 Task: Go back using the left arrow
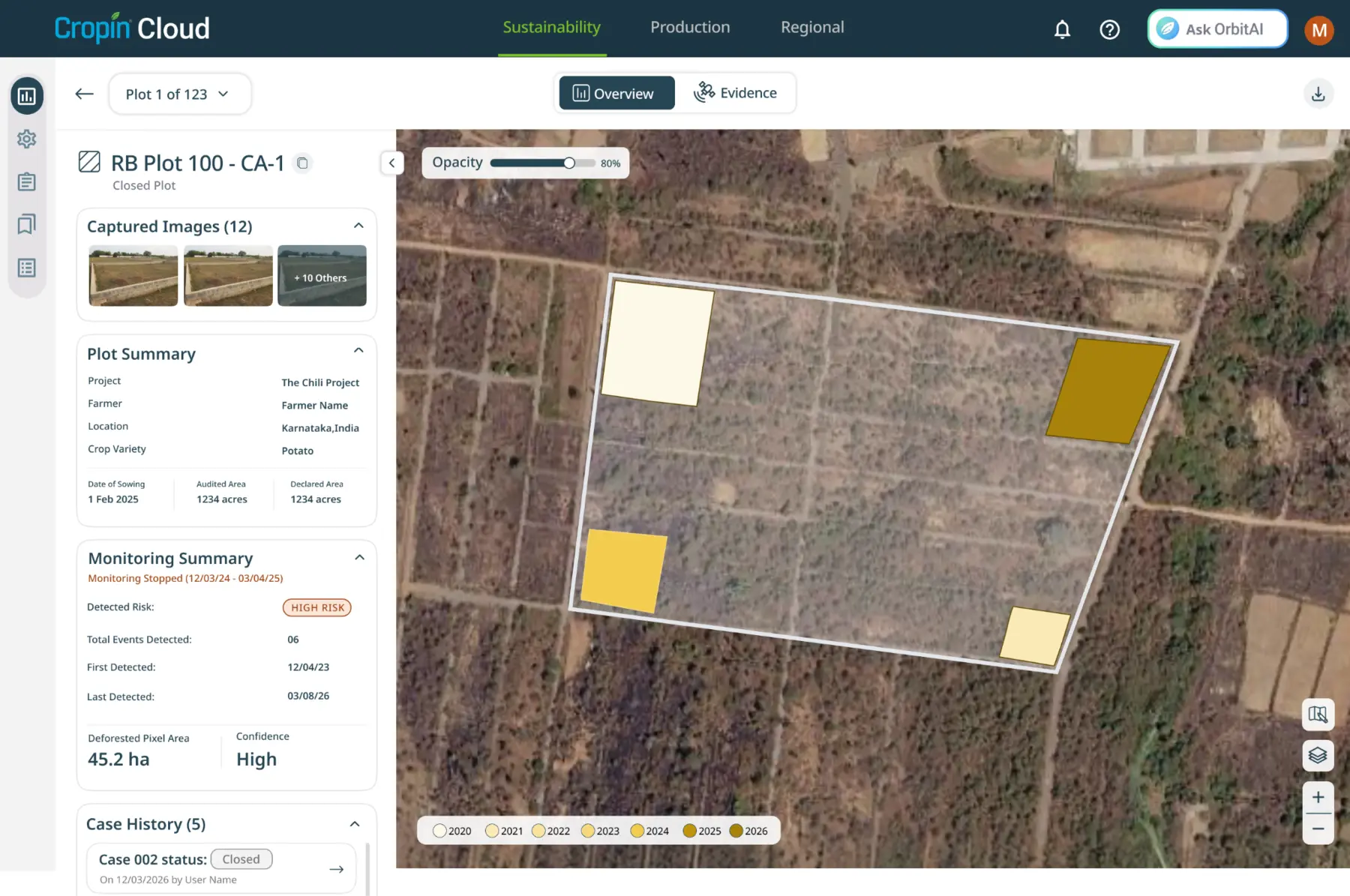(x=84, y=94)
